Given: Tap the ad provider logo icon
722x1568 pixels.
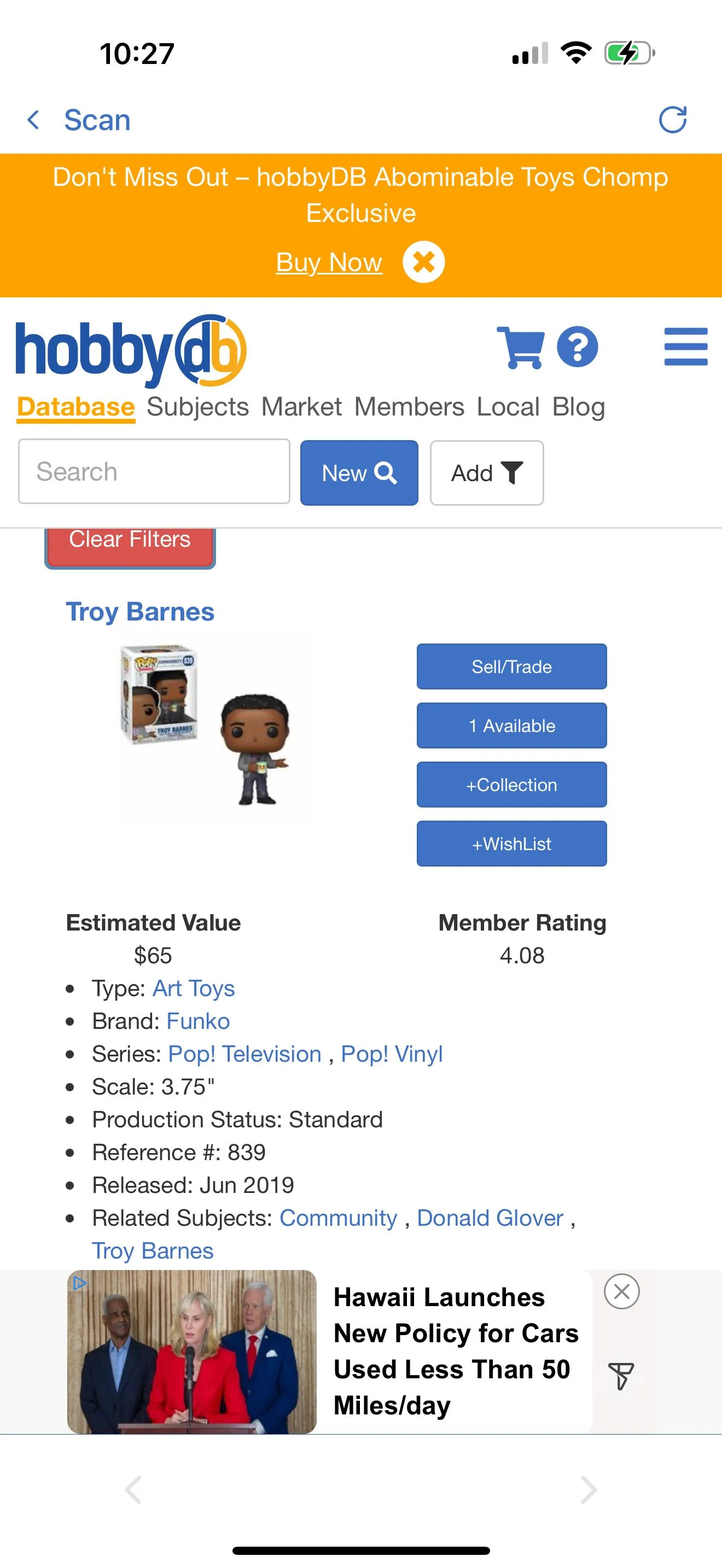Looking at the screenshot, I should click(621, 1376).
